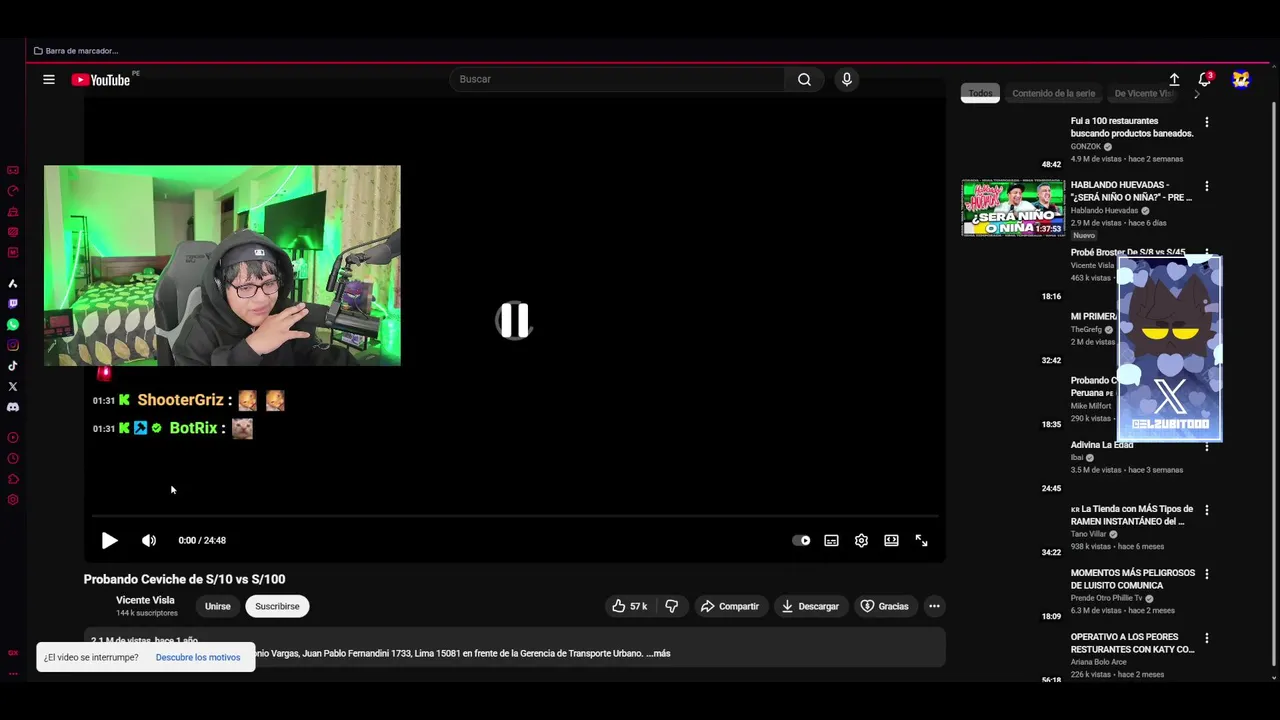Open the Barra de marcadores bookmarks folder

click(x=76, y=51)
